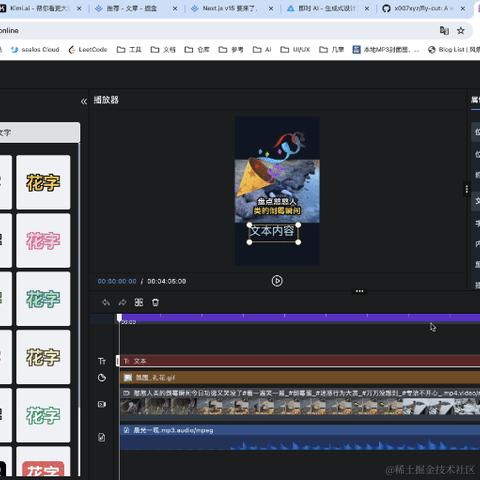This screenshot has width=480, height=480.
Task: Click the sticker track icon
Action: click(x=102, y=378)
